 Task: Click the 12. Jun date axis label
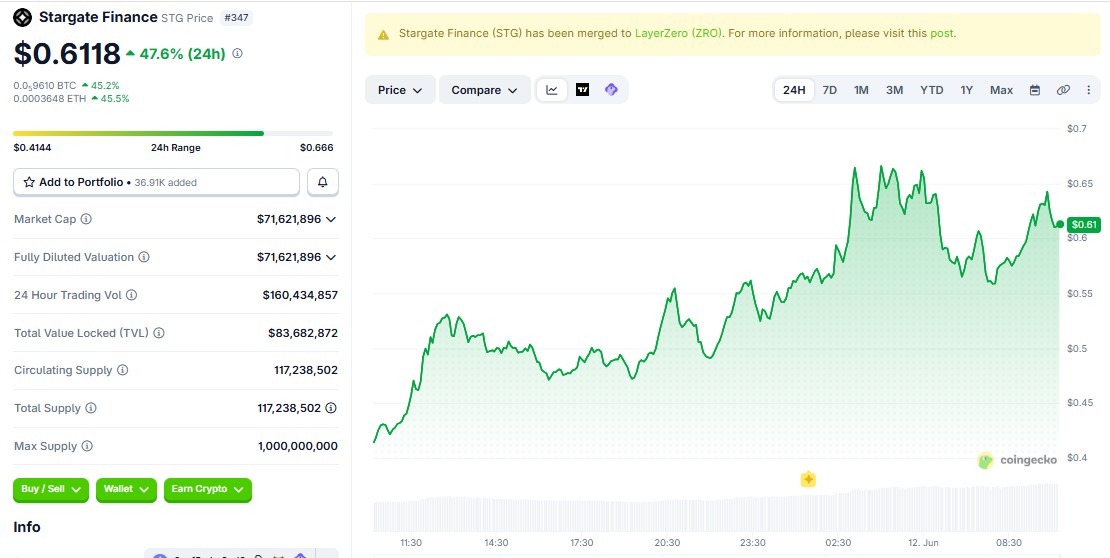coord(924,543)
